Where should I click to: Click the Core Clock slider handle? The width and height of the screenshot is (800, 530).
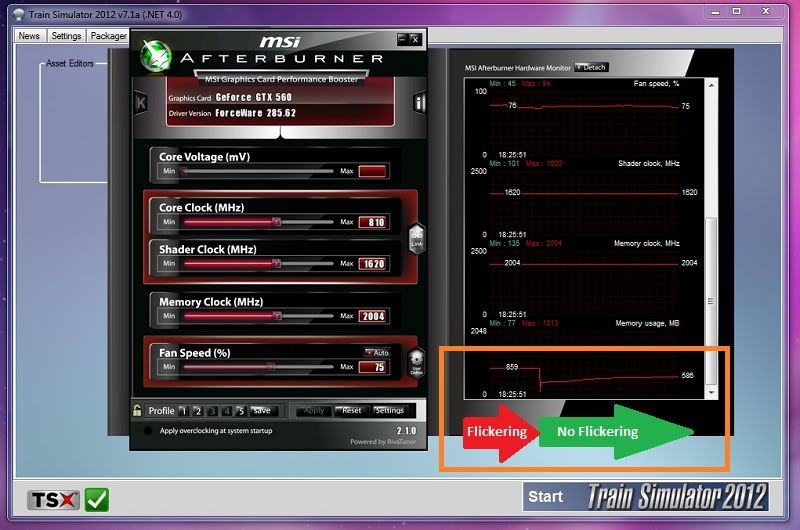277,222
